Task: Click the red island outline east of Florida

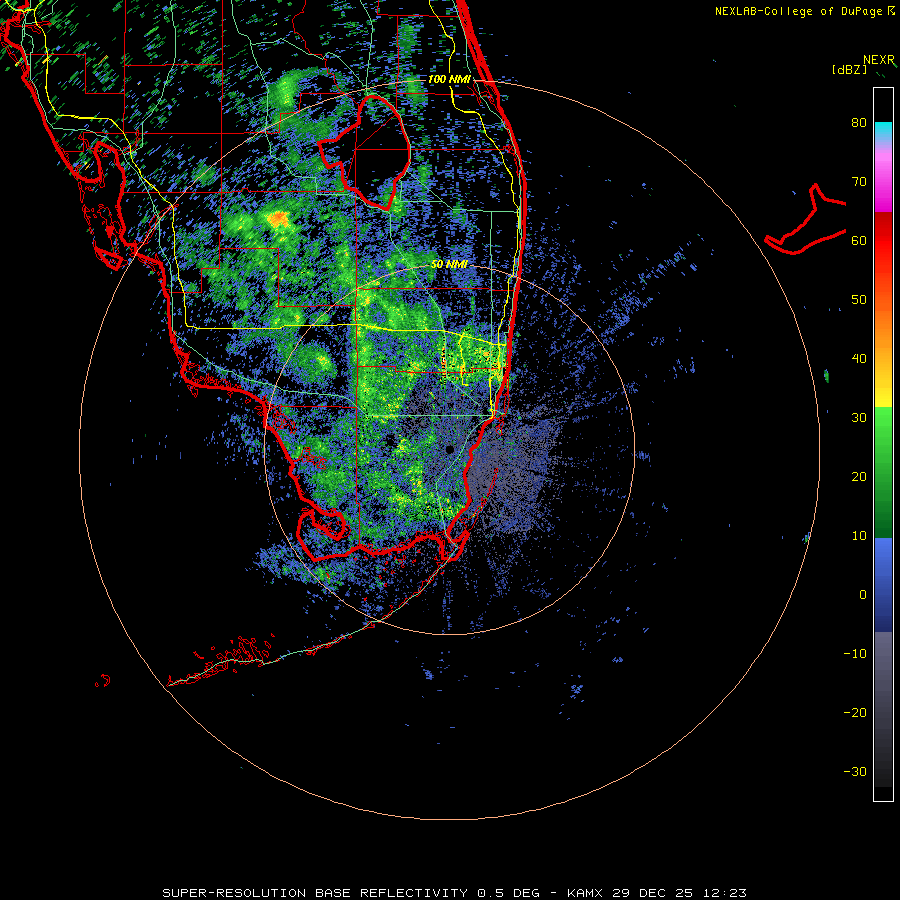Action: [804, 221]
